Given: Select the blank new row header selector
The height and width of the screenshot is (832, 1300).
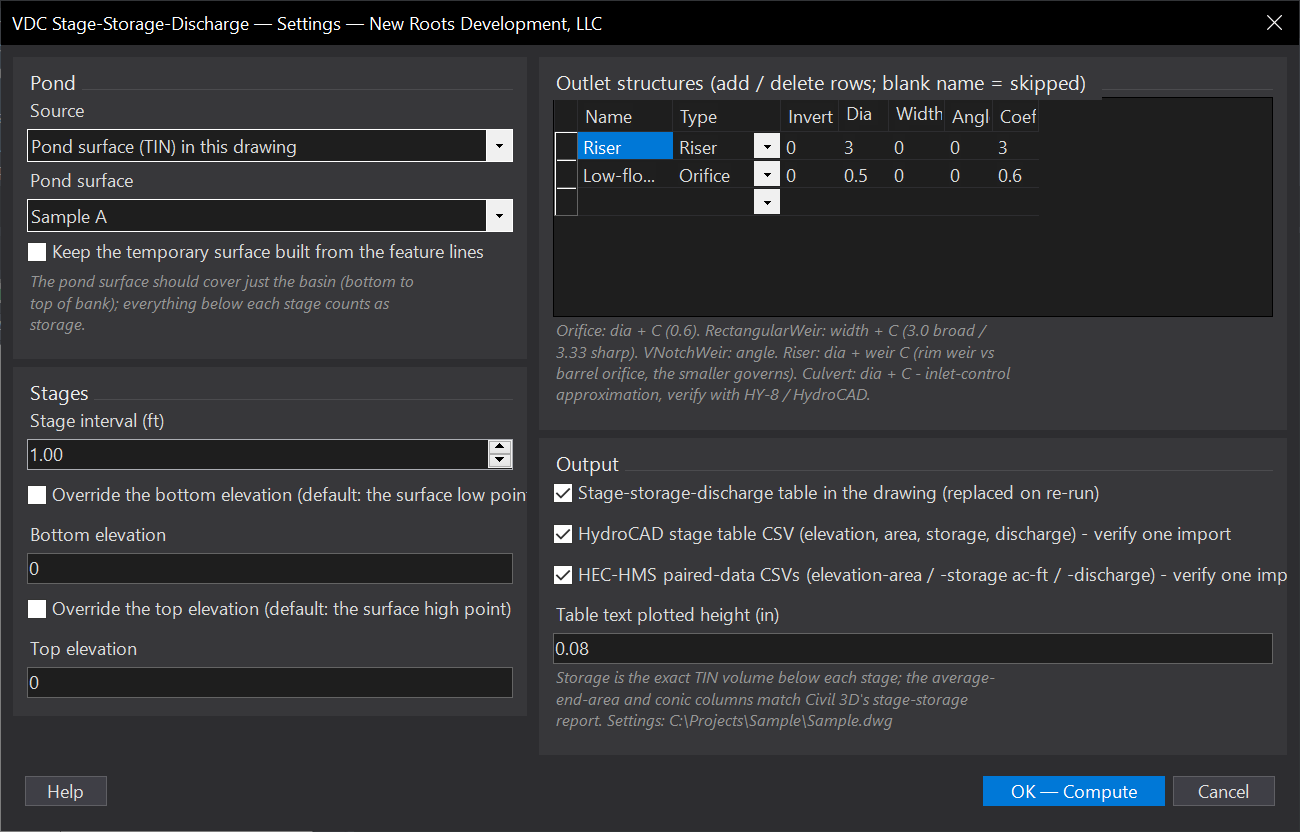Looking at the screenshot, I should (566, 202).
